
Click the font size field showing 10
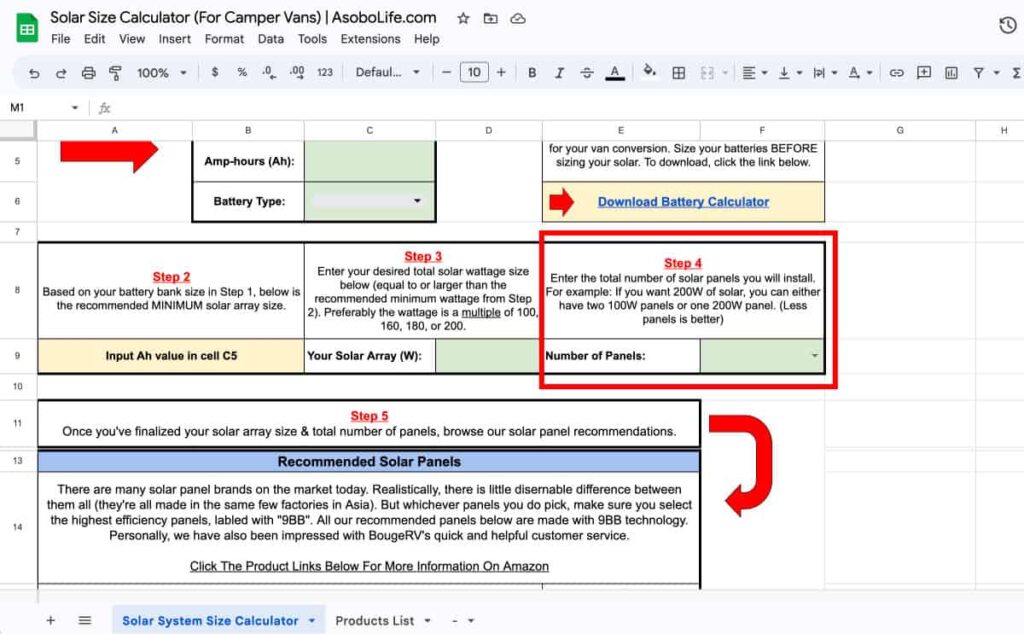474,72
